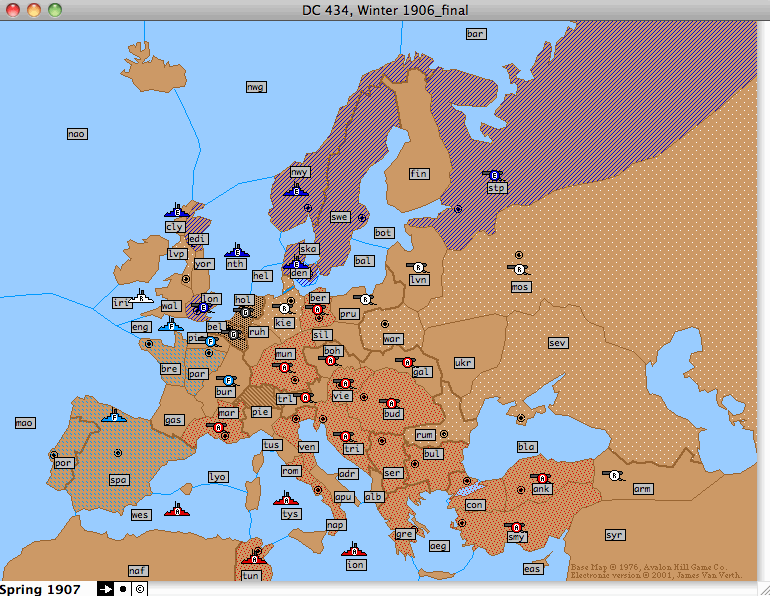Select the red fleet in wes
Viewport: 770px width, 596px height.
pos(177,509)
